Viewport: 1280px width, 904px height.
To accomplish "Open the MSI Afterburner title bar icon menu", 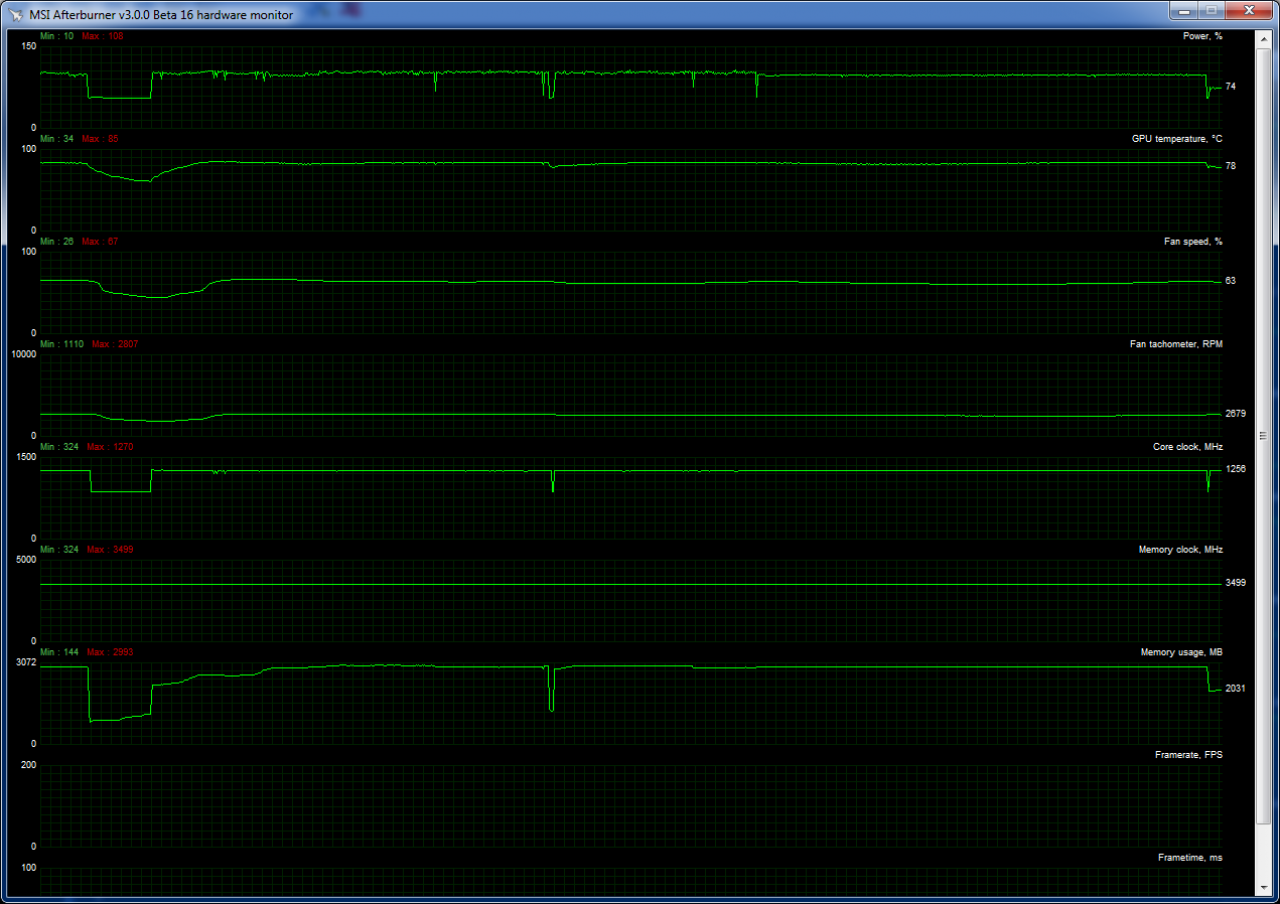I will coord(14,13).
